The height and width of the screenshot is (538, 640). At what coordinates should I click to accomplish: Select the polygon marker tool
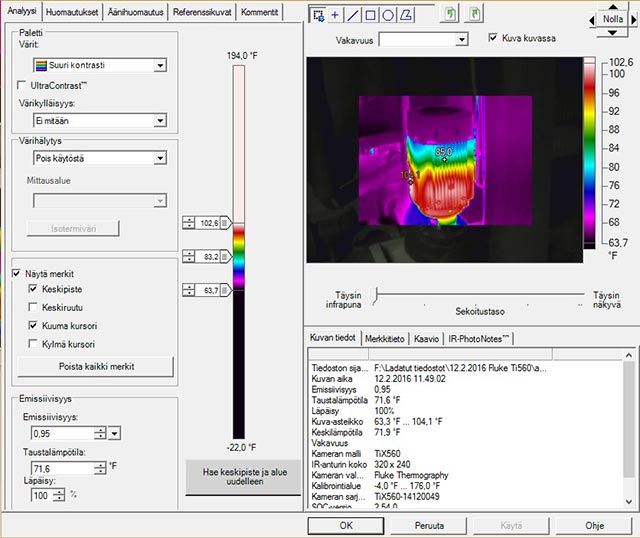[406, 15]
